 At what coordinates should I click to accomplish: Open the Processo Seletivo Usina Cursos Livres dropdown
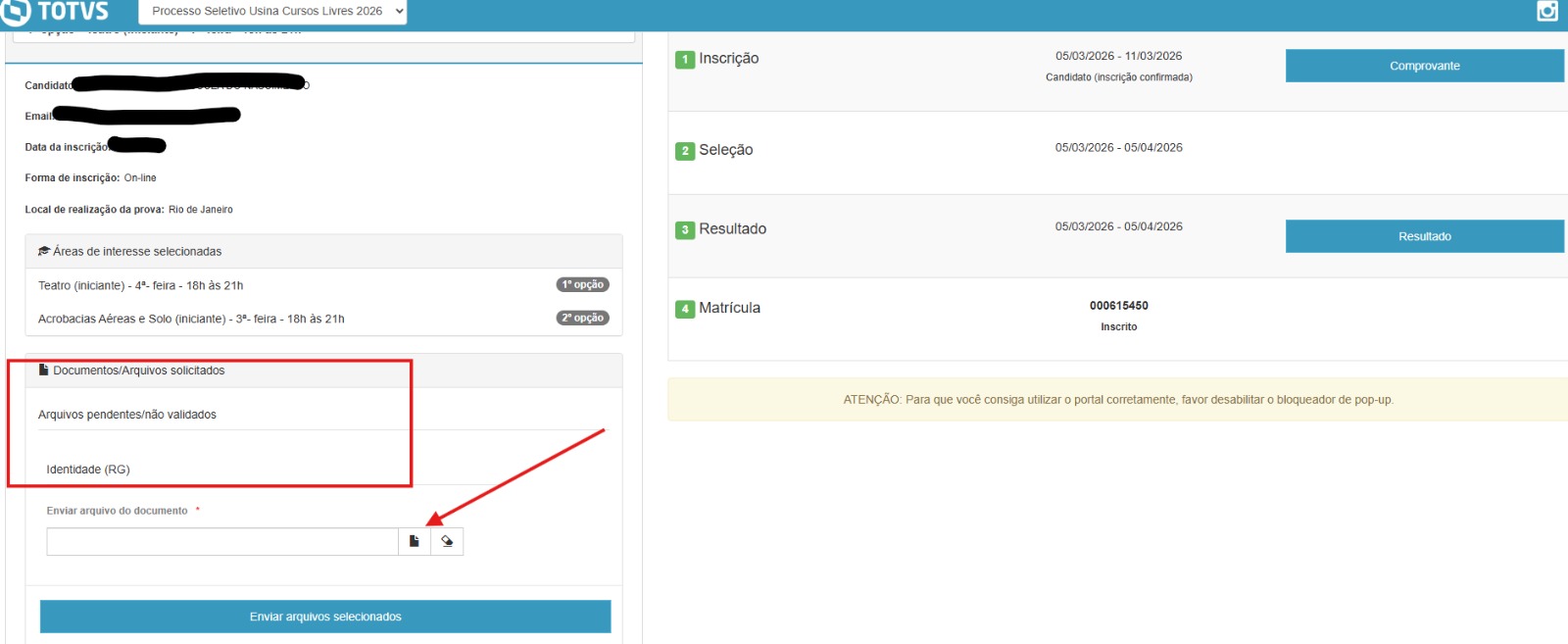(272, 12)
